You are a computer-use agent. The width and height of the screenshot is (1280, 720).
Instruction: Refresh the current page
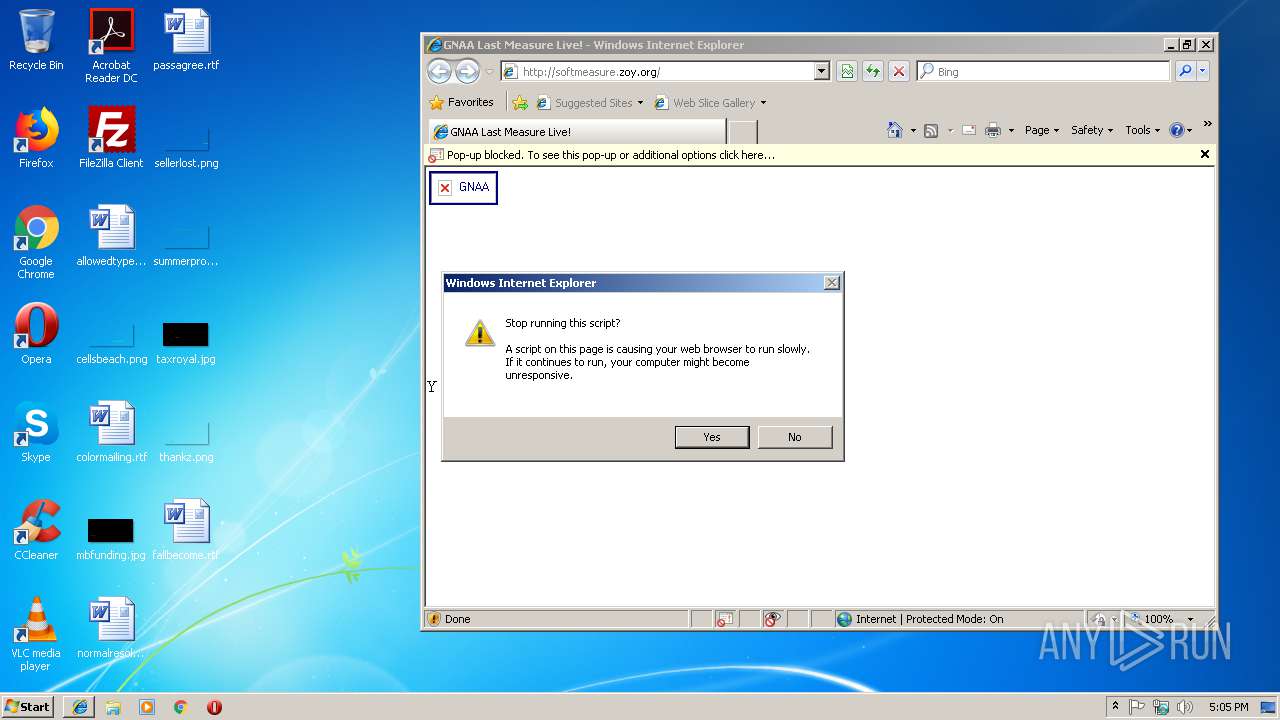point(873,72)
